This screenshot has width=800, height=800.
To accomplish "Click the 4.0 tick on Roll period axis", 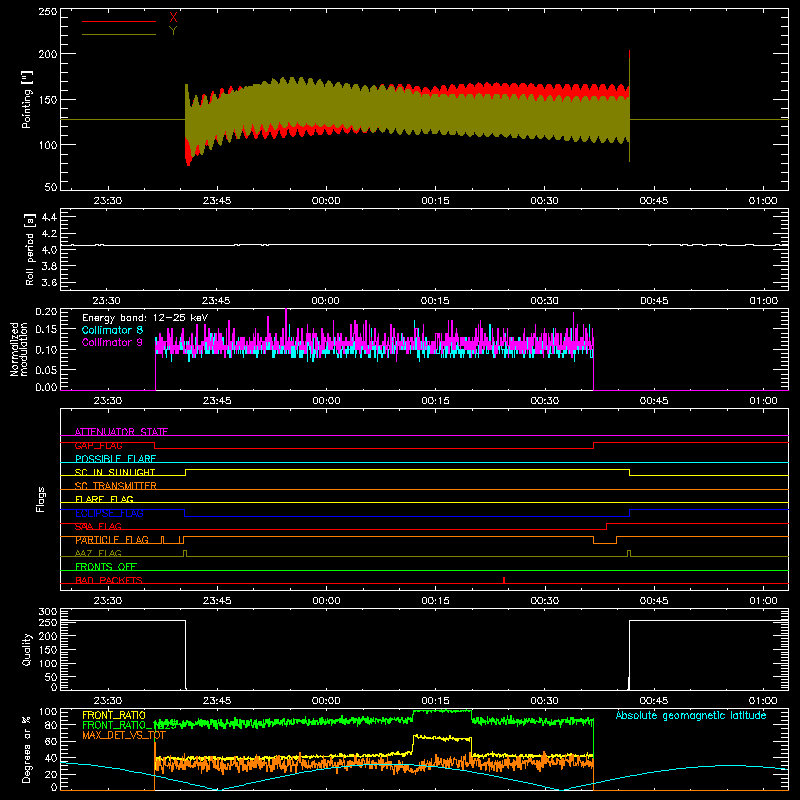I will 49,250.
